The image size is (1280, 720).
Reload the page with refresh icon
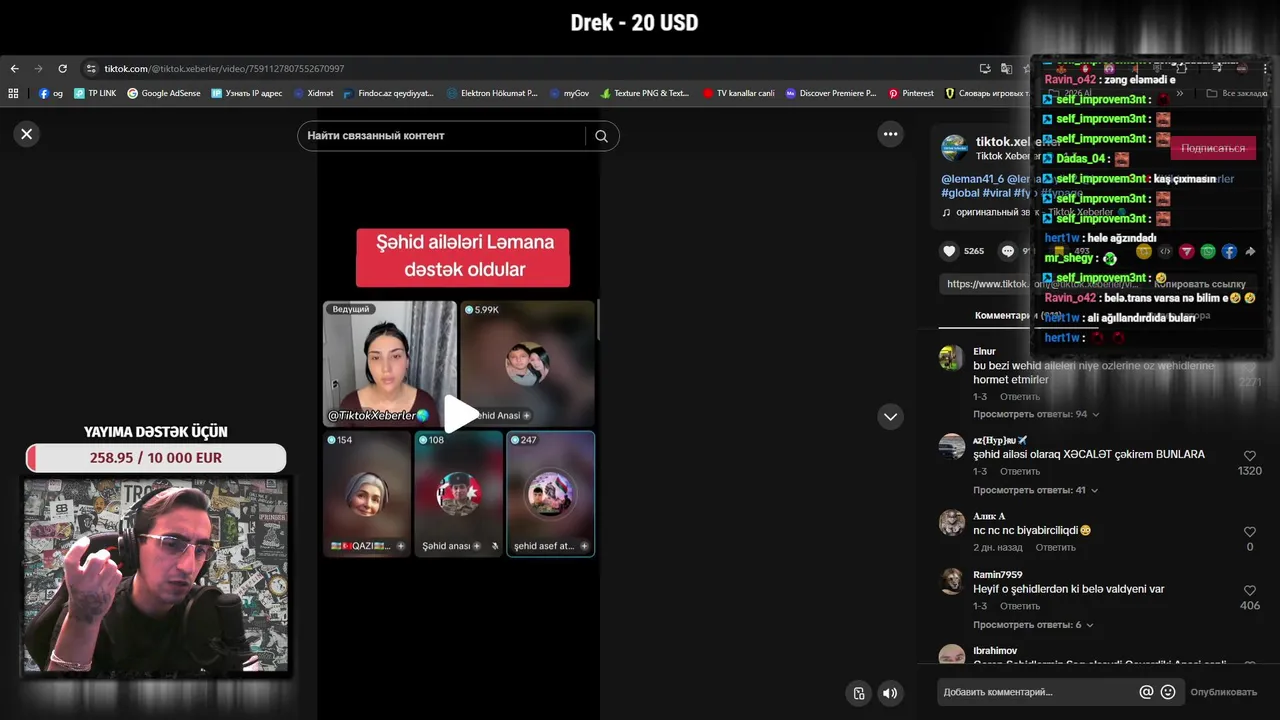click(62, 69)
